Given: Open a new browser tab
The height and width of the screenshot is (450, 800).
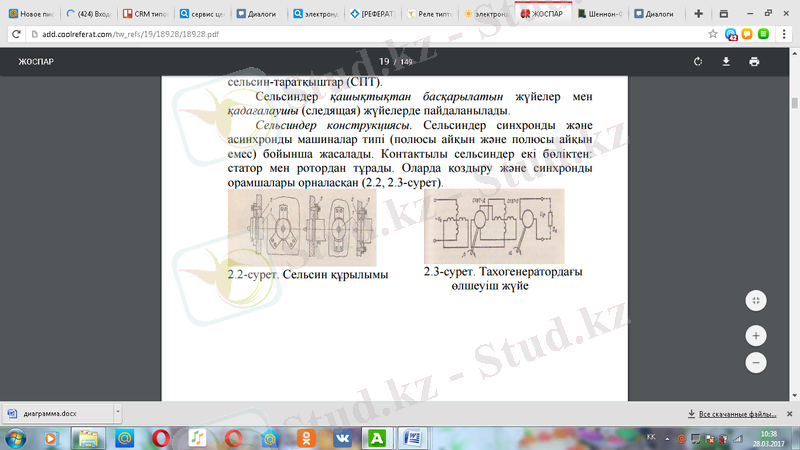Looking at the screenshot, I should pyautogui.click(x=697, y=15).
